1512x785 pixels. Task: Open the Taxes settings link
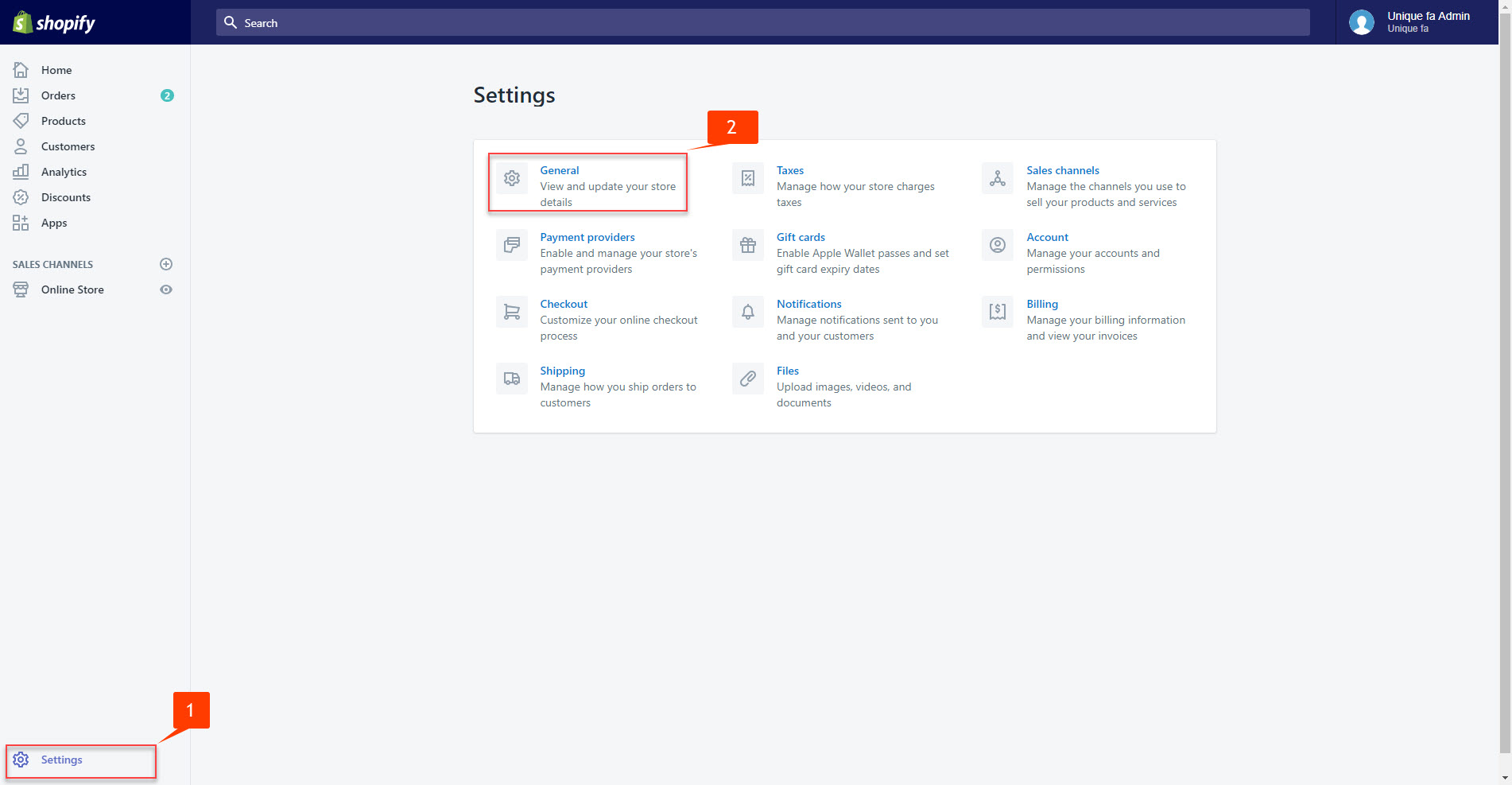[790, 170]
